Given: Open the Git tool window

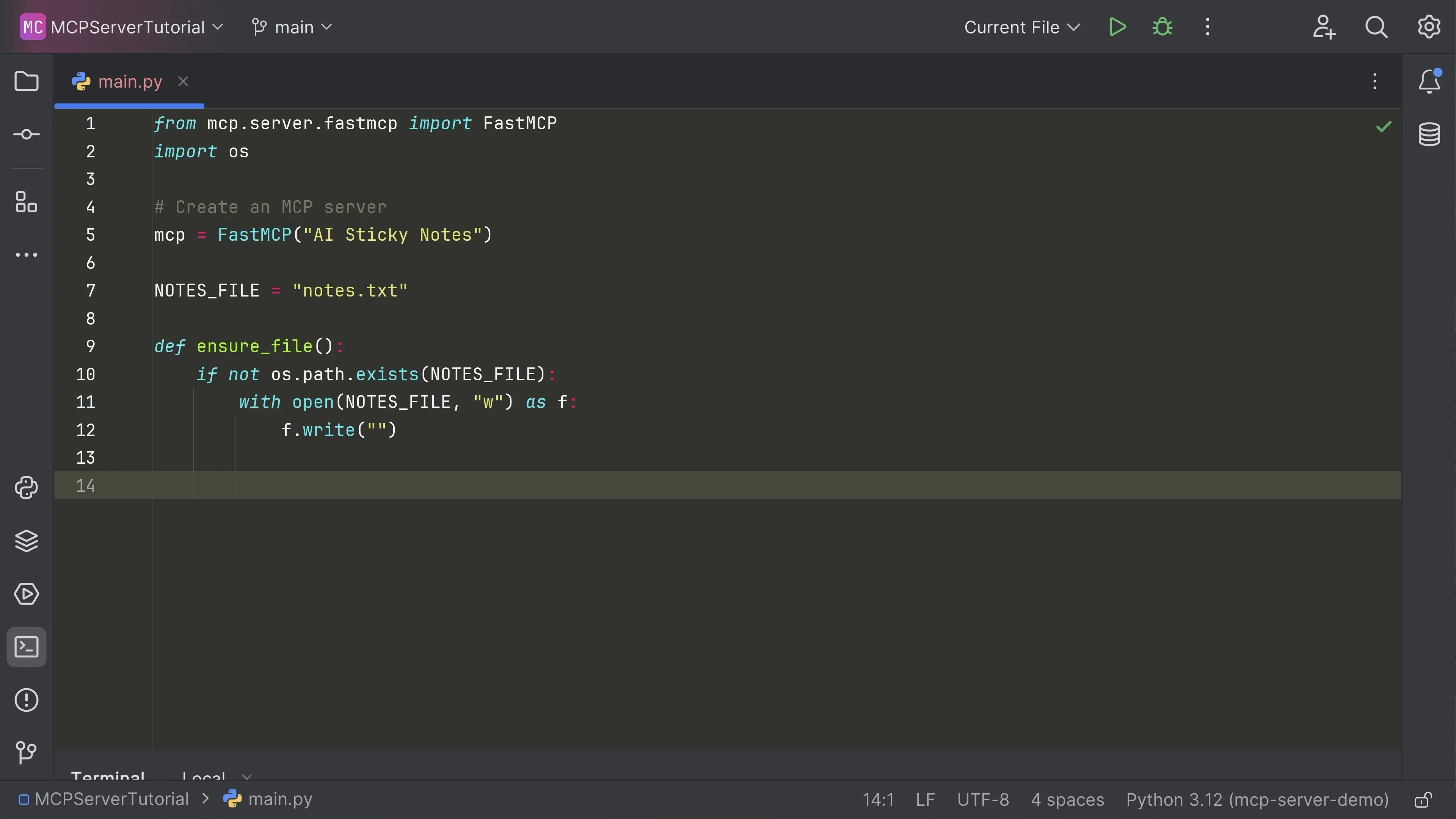Looking at the screenshot, I should click(x=27, y=752).
